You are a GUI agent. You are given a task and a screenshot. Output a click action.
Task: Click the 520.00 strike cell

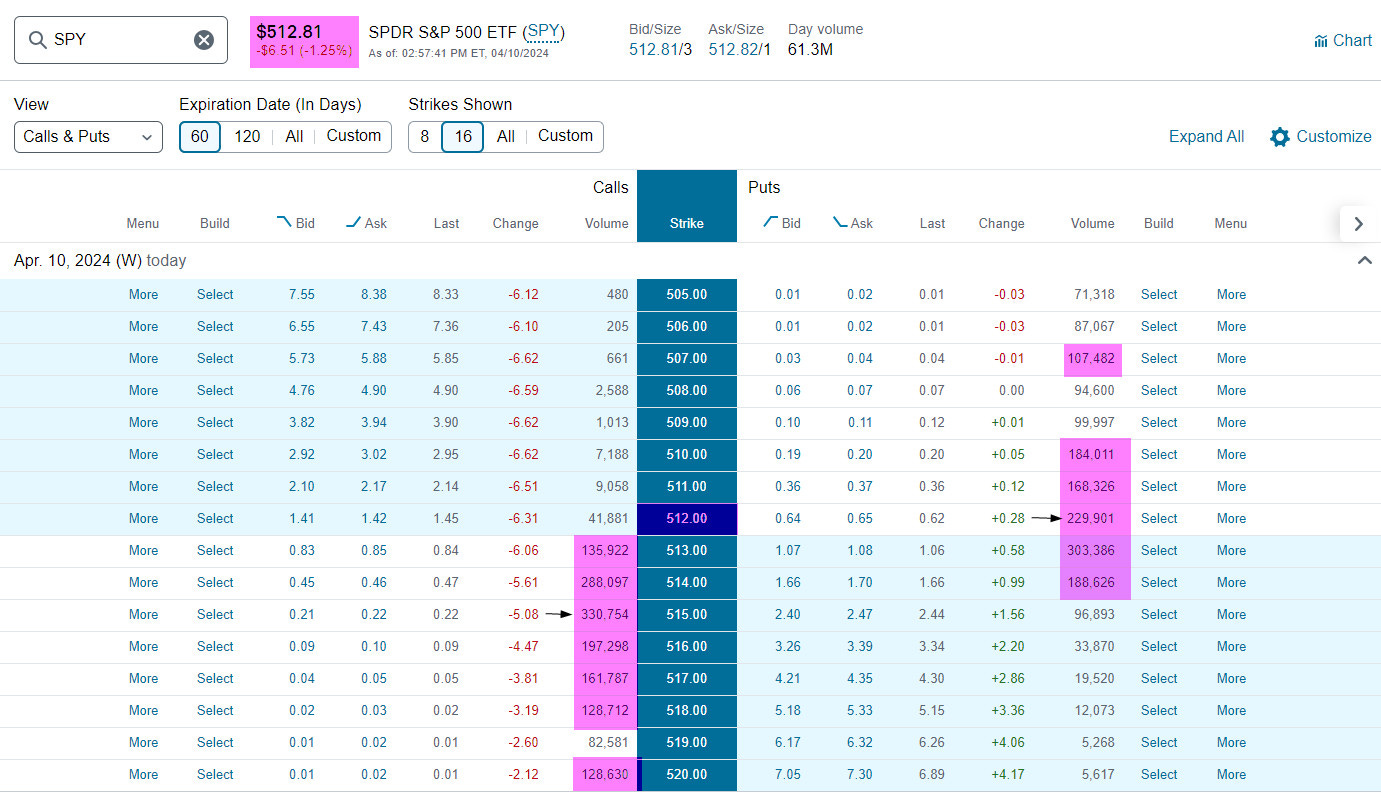(687, 775)
